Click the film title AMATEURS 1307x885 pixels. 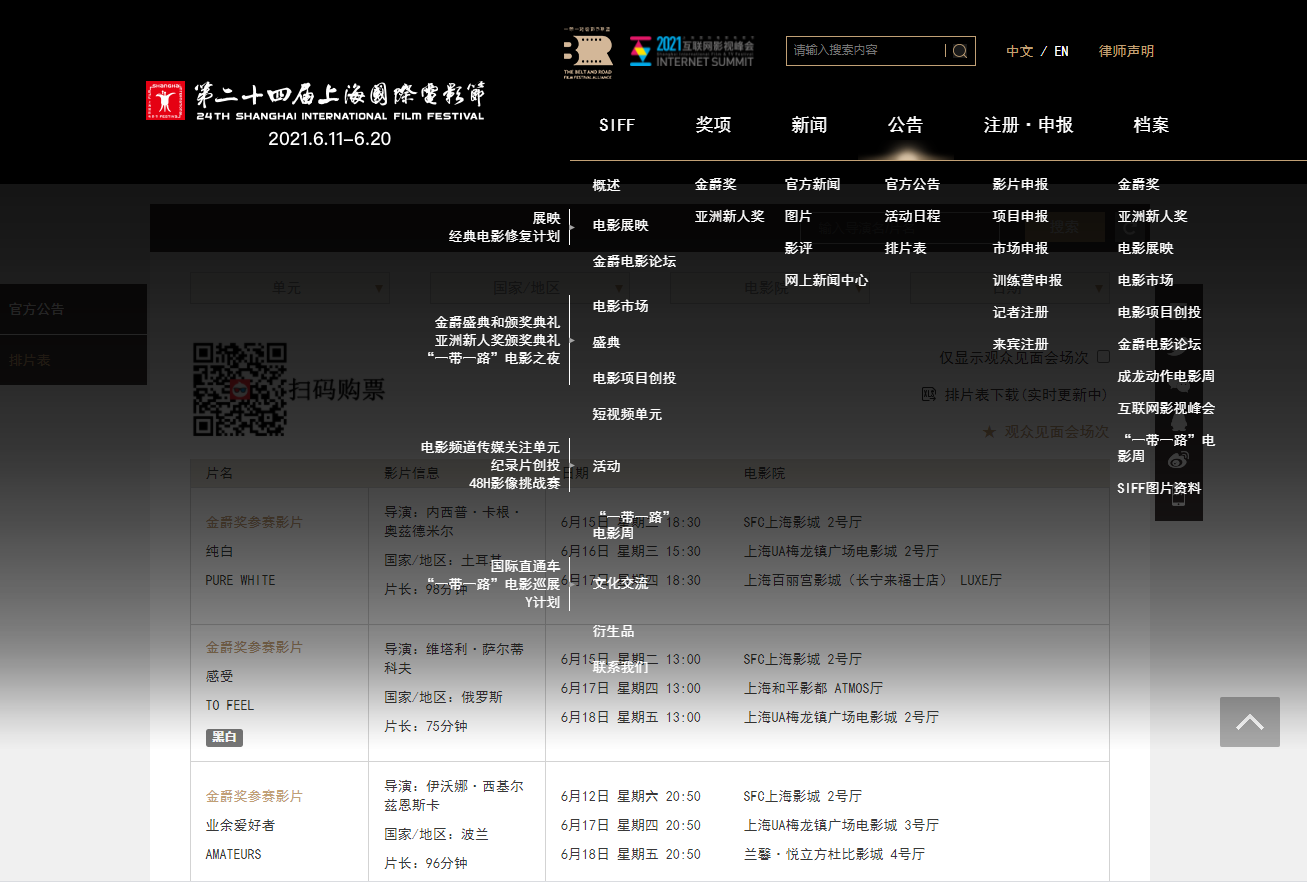click(233, 854)
